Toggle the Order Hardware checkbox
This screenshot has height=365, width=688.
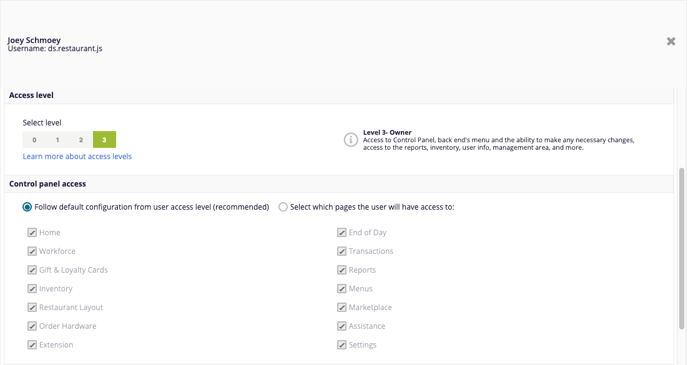tap(32, 326)
